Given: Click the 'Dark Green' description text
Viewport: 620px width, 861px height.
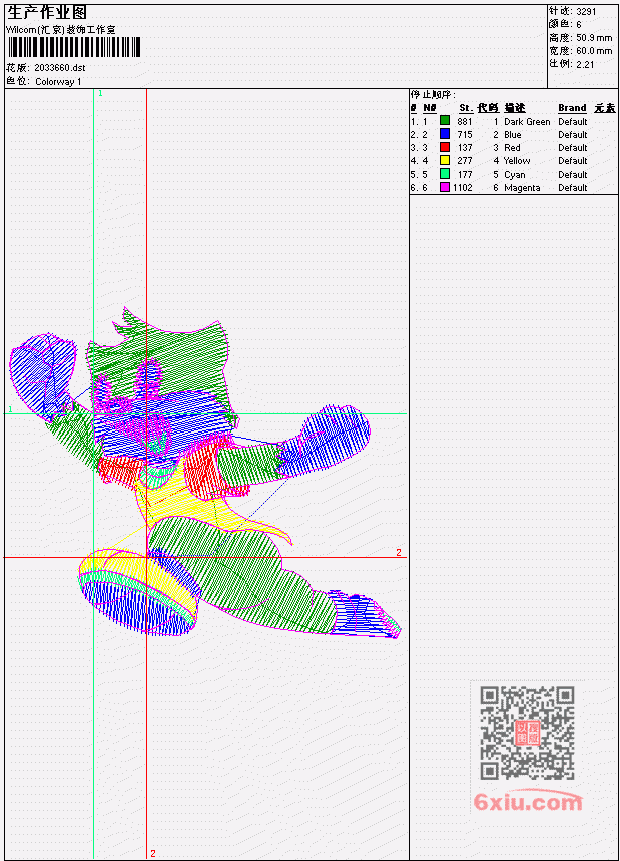Looking at the screenshot, I should pos(527,122).
